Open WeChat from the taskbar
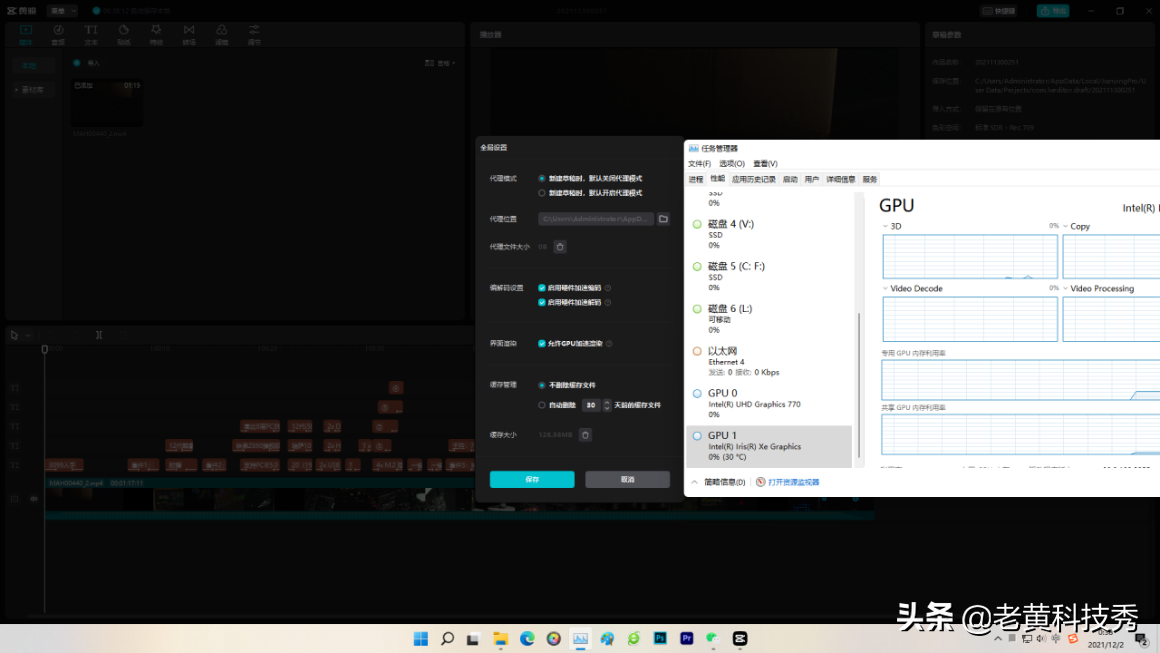This screenshot has width=1160, height=653. click(712, 638)
